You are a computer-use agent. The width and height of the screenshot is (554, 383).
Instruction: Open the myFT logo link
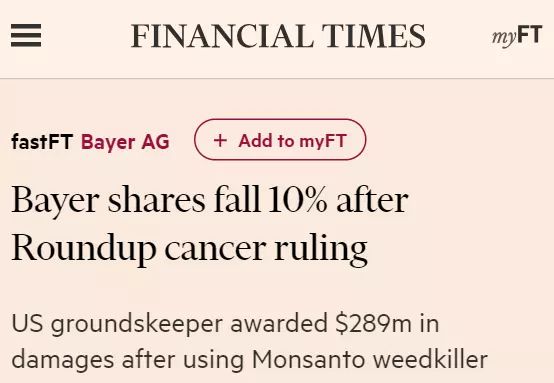click(x=517, y=36)
